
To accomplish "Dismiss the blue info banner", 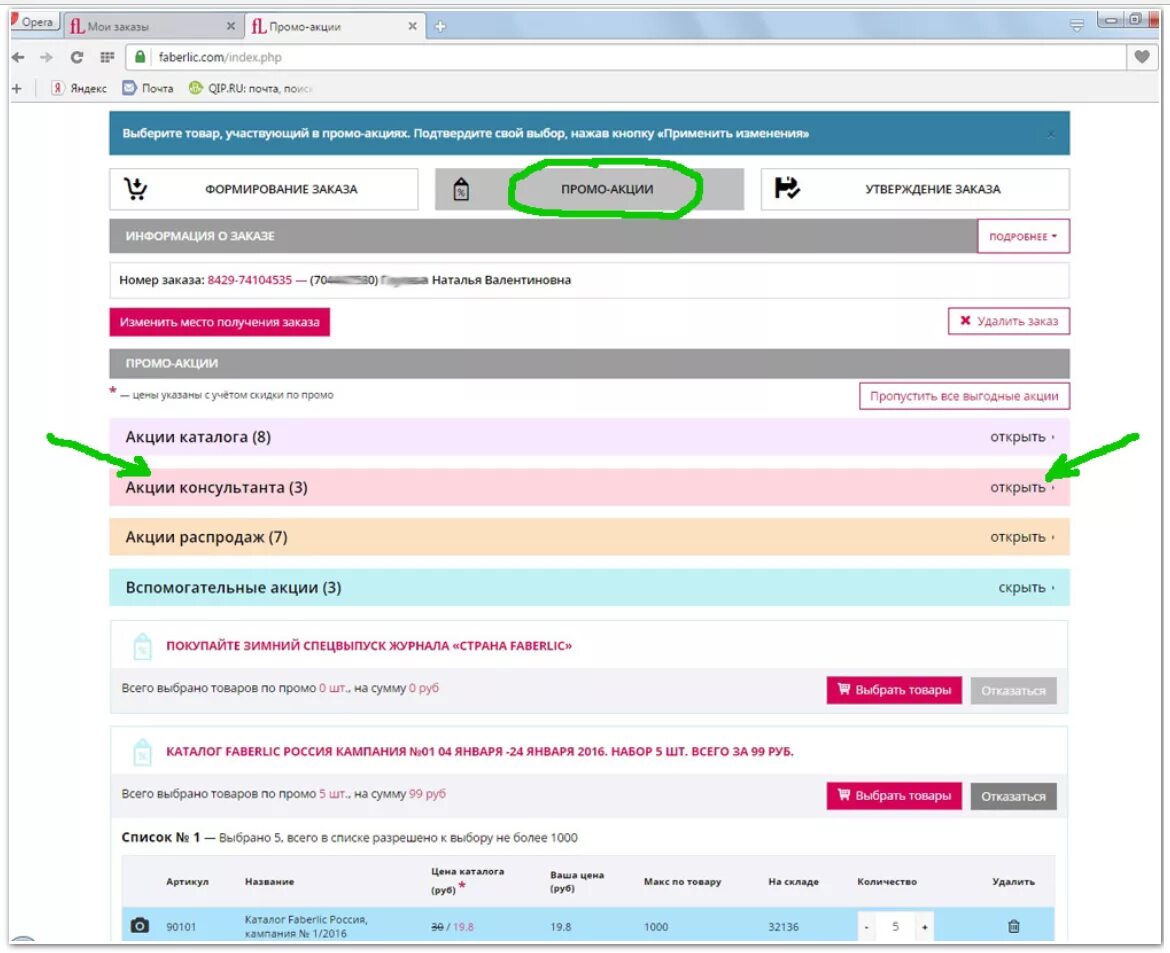I will click(x=1051, y=134).
